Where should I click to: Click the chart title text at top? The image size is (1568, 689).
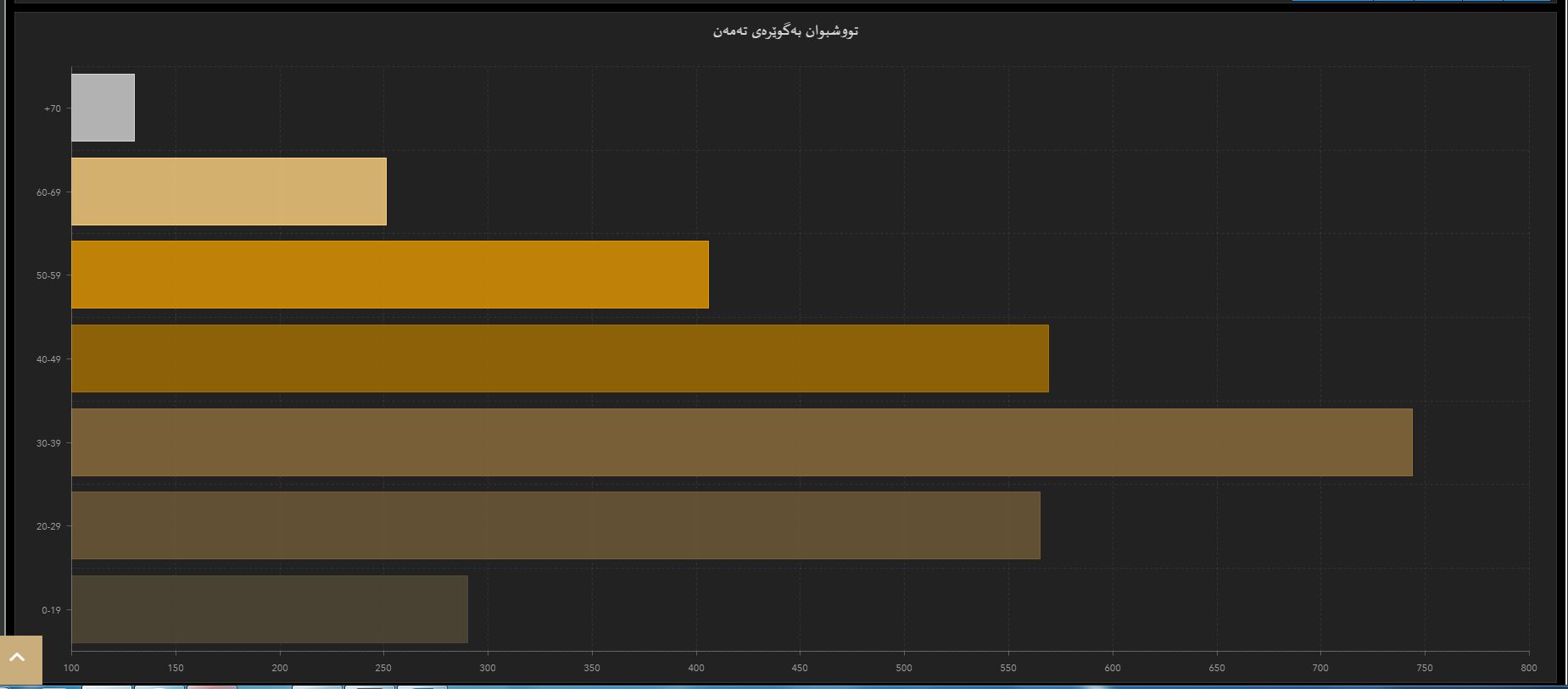tap(785, 31)
